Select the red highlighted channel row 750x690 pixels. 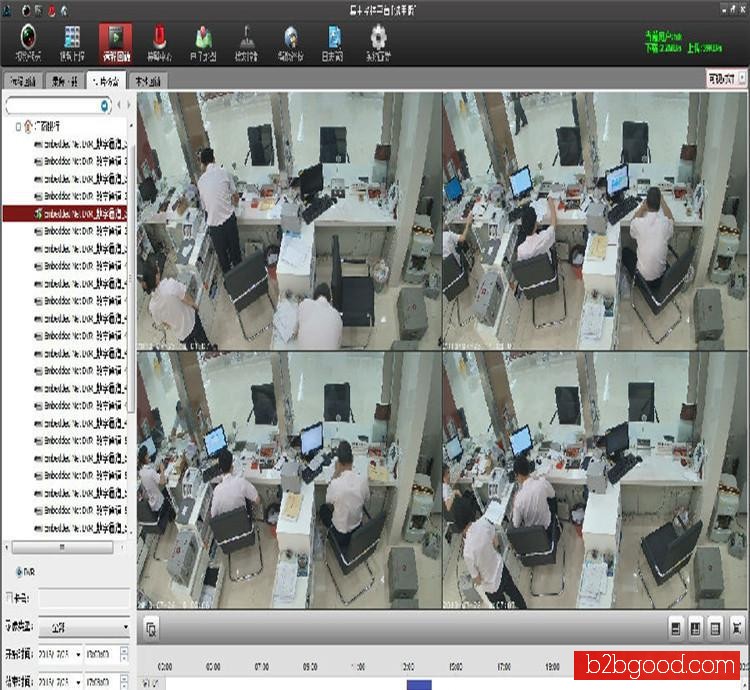(65, 214)
